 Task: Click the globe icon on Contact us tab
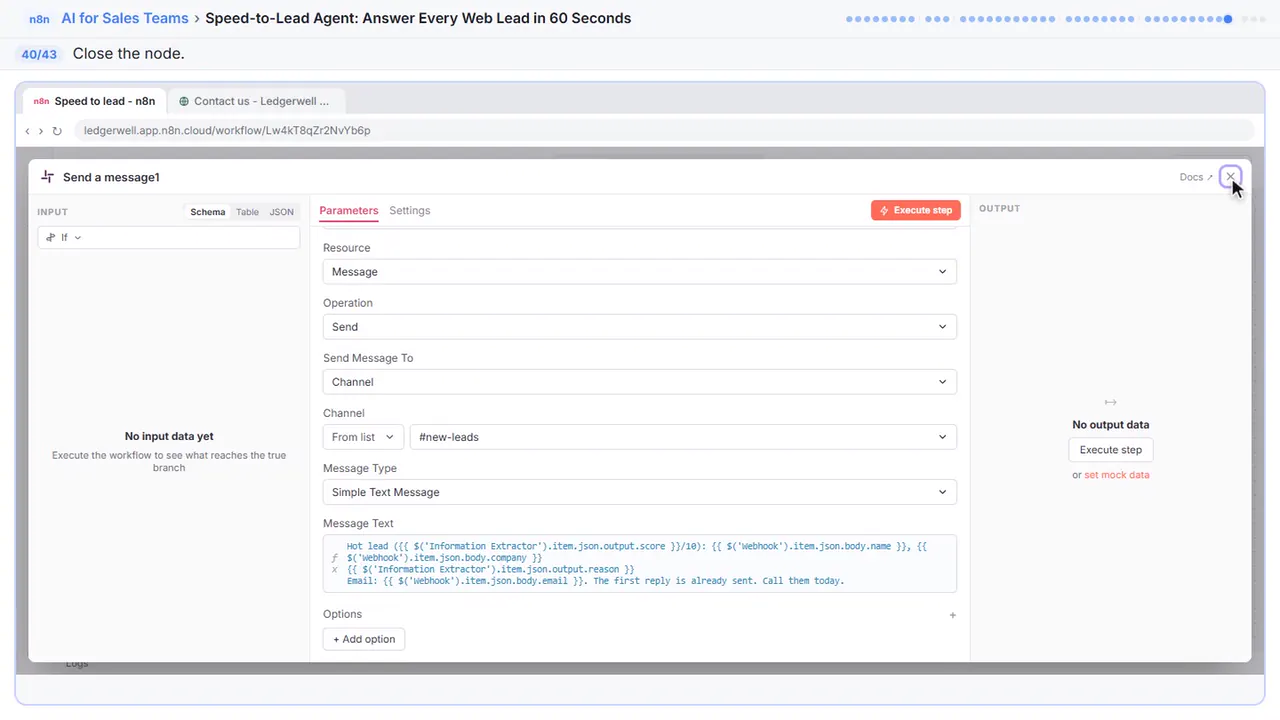[x=184, y=101]
